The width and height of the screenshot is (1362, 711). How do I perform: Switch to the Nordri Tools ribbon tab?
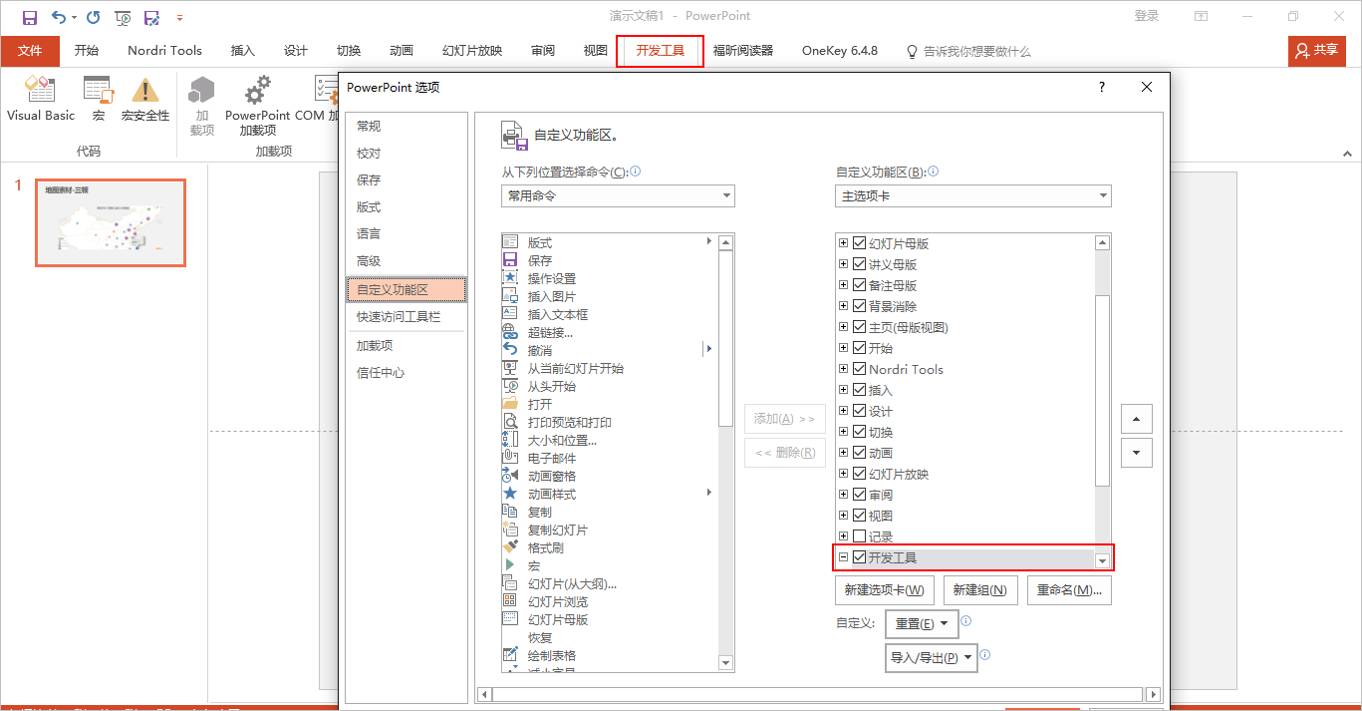click(x=165, y=51)
